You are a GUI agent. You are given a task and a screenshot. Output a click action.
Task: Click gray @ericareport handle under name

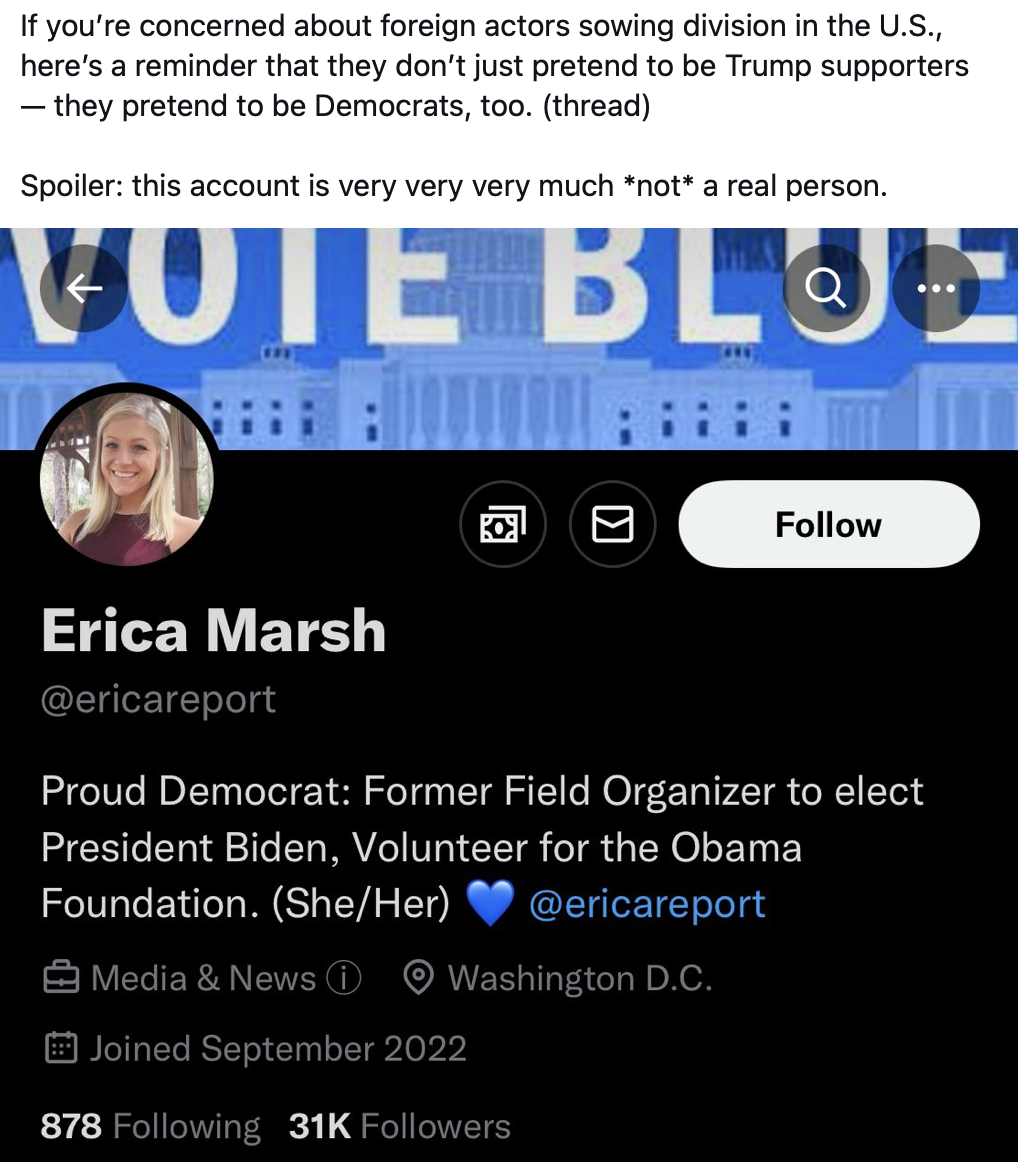click(x=158, y=699)
